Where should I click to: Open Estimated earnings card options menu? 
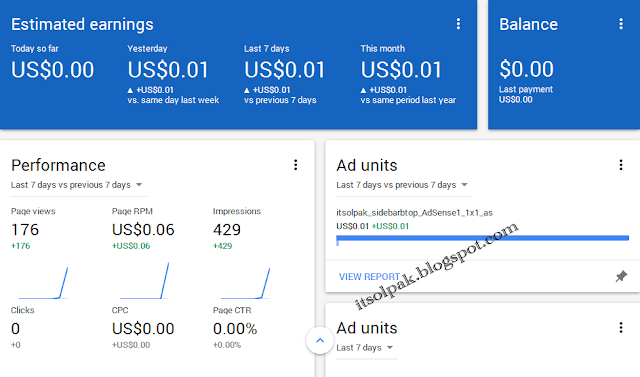point(458,24)
